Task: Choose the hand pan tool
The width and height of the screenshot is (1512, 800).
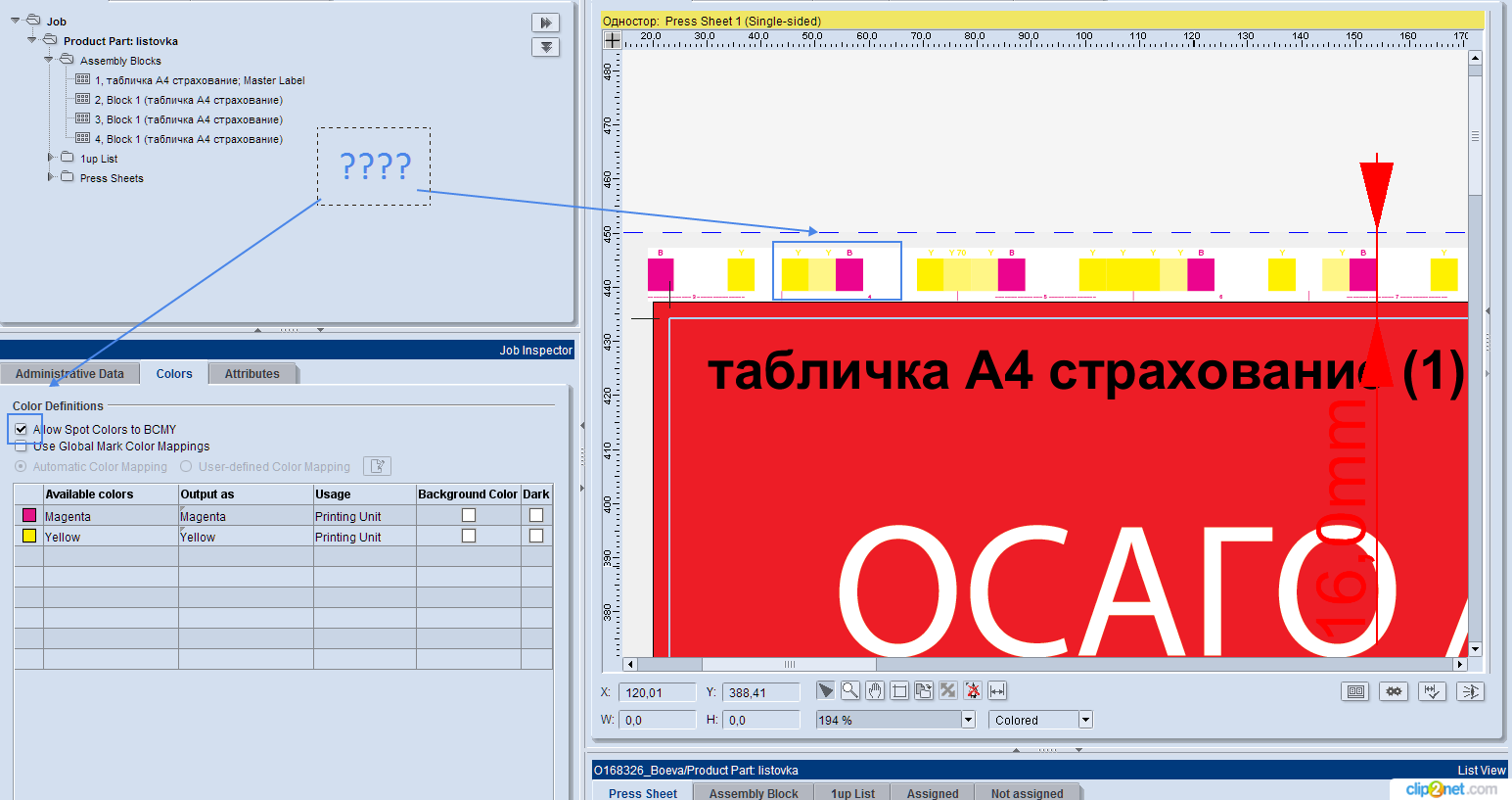Action: [x=875, y=690]
